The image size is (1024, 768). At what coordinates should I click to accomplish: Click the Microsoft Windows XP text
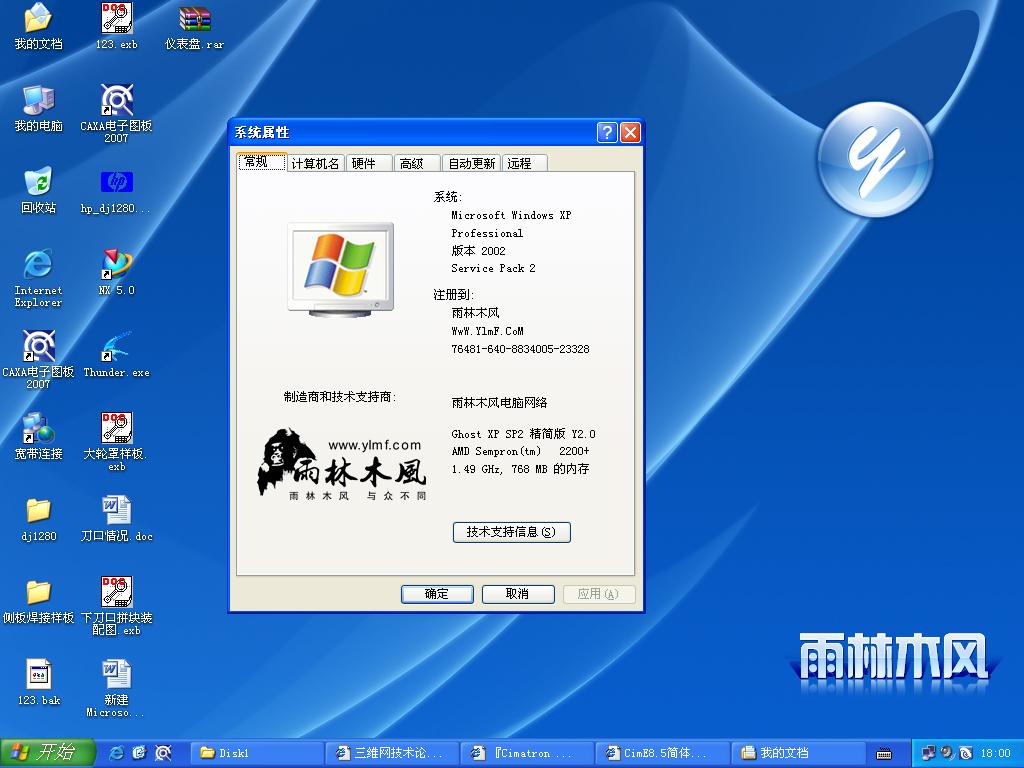point(511,216)
